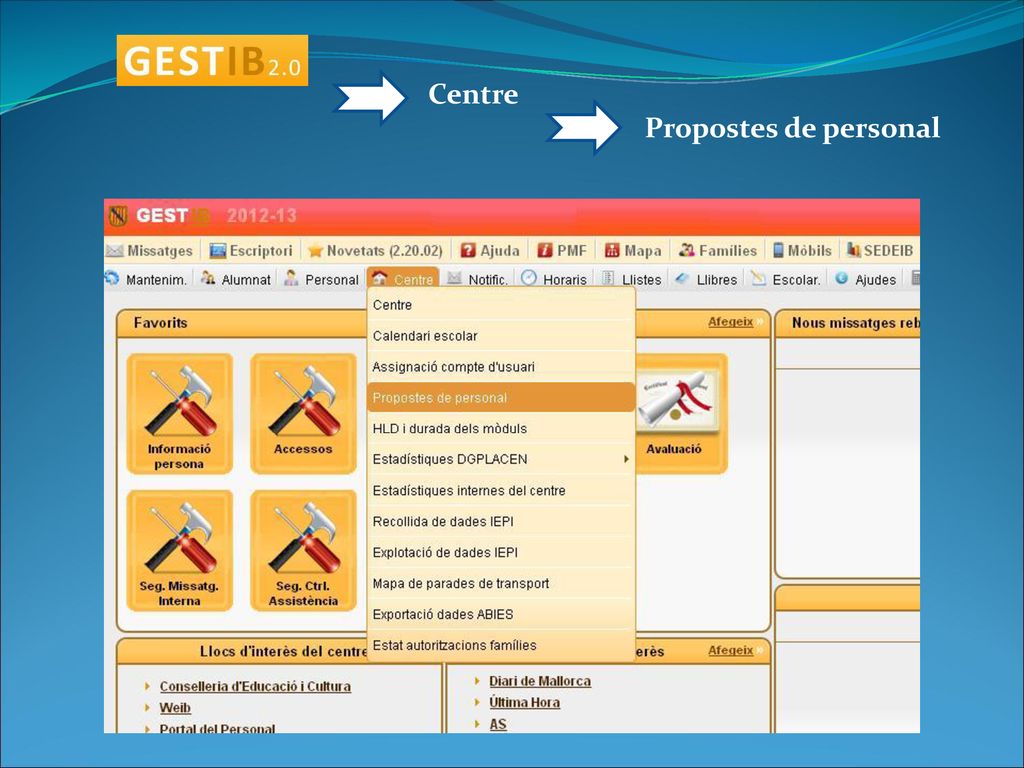Image resolution: width=1024 pixels, height=768 pixels.
Task: Click the Centre house icon
Action: pyautogui.click(x=380, y=279)
